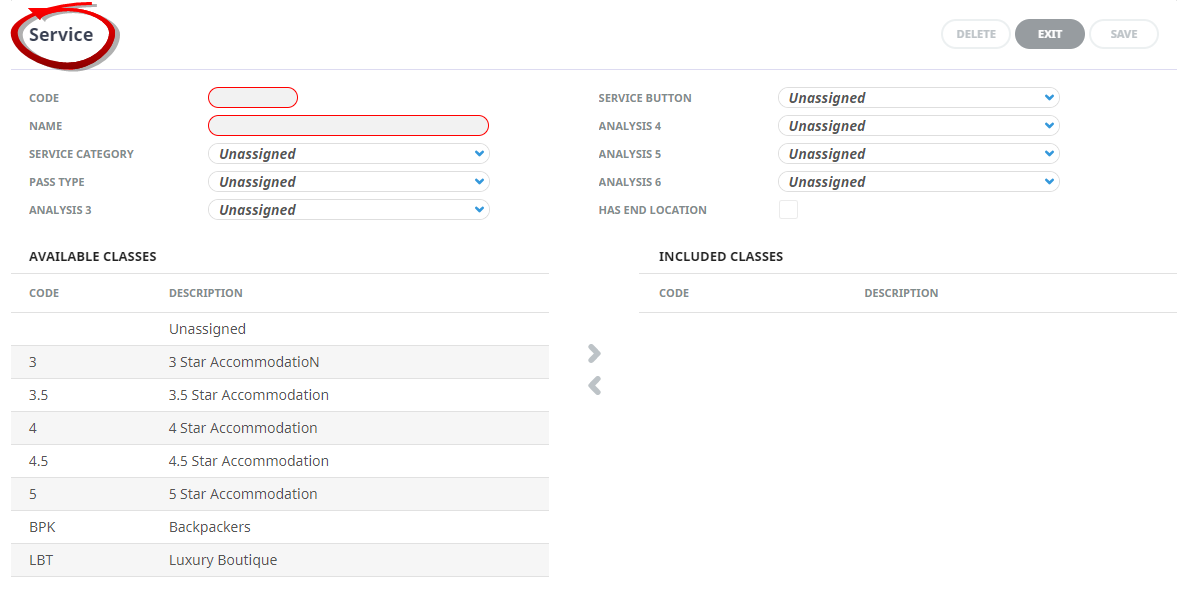The height and width of the screenshot is (605, 1177).
Task: Expand the Analysis 6 dropdown
Action: [x=918, y=182]
